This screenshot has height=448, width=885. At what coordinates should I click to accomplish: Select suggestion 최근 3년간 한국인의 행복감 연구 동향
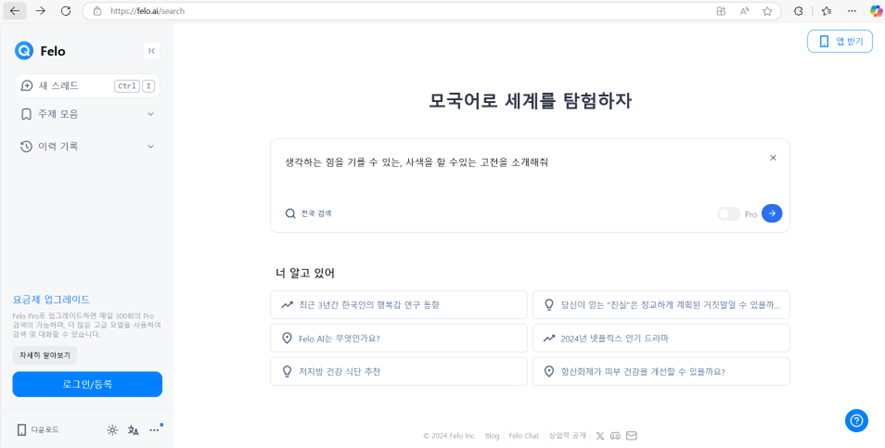pos(399,305)
